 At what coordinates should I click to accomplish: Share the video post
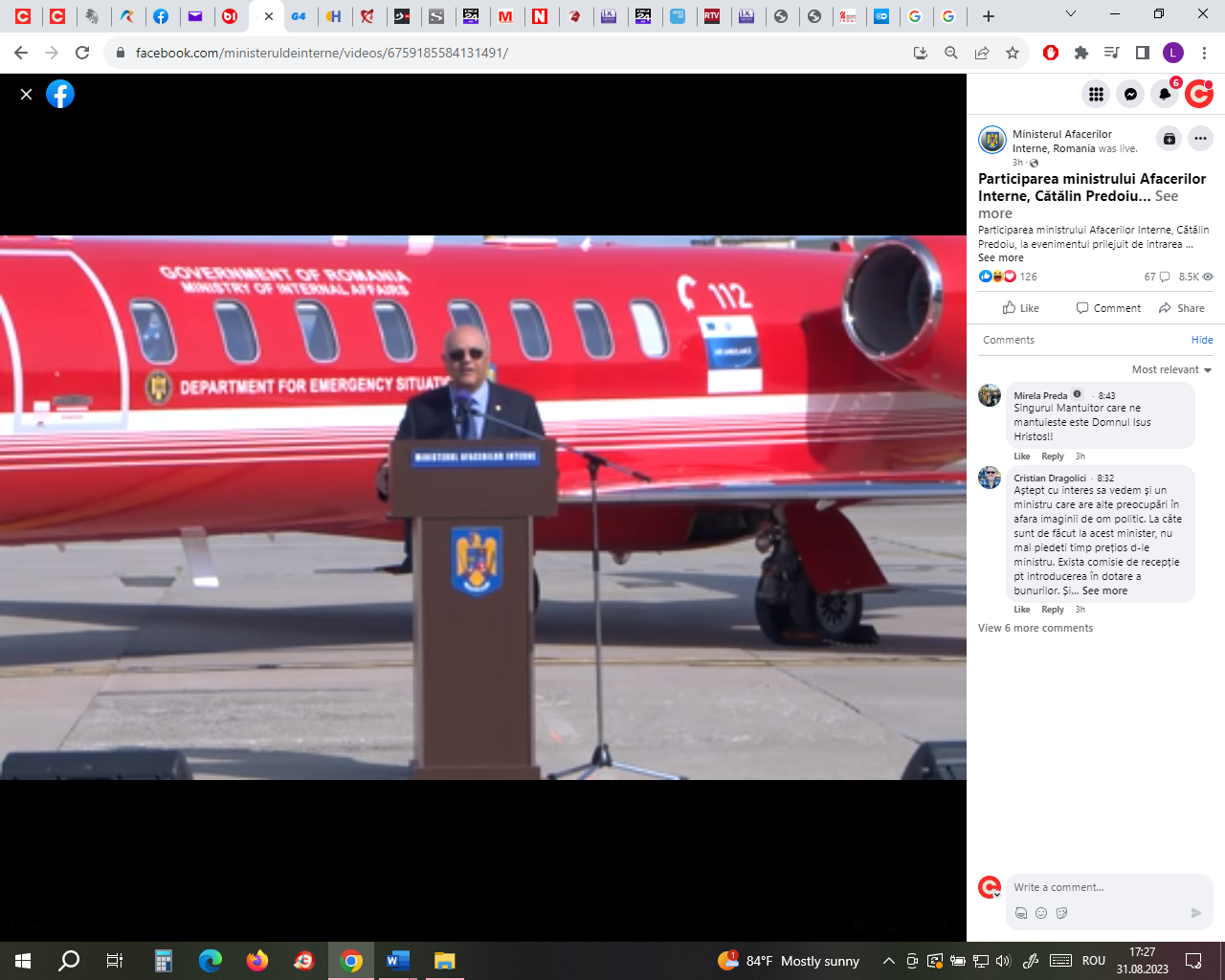(1181, 308)
